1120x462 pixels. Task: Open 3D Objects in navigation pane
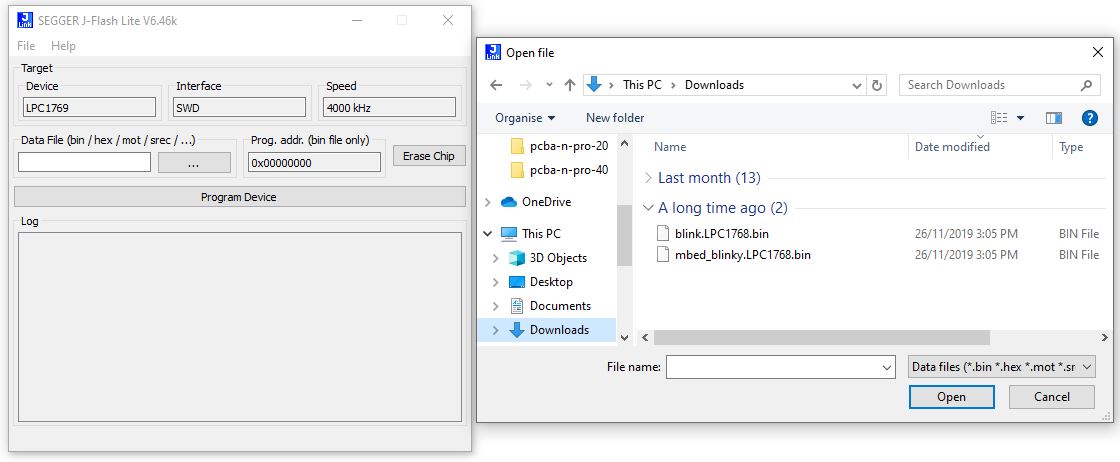click(x=548, y=258)
